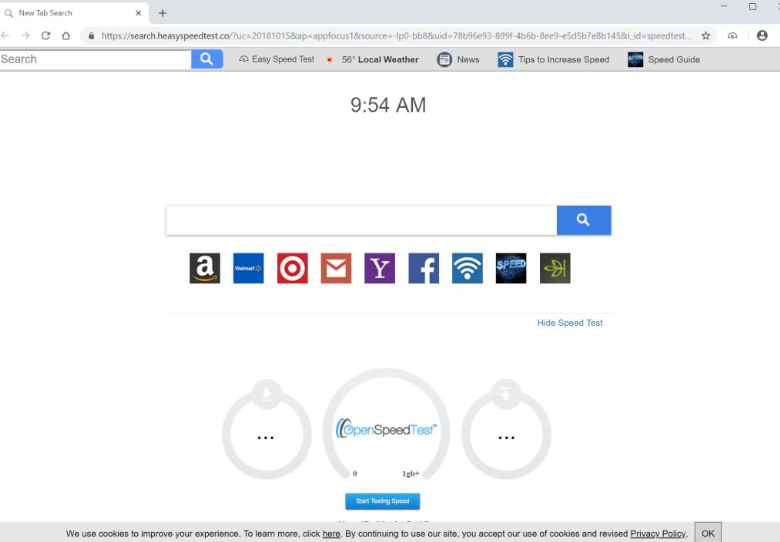Viewport: 780px width, 542px height.
Task: Navigate back in browser history
Action: 5,35
